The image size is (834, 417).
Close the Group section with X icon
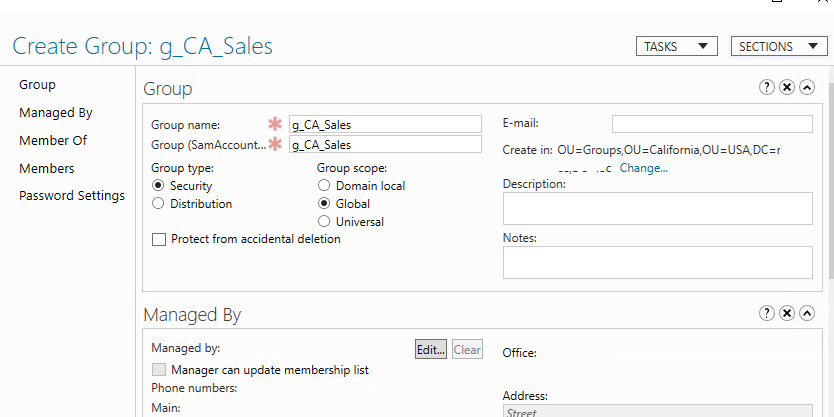(787, 88)
